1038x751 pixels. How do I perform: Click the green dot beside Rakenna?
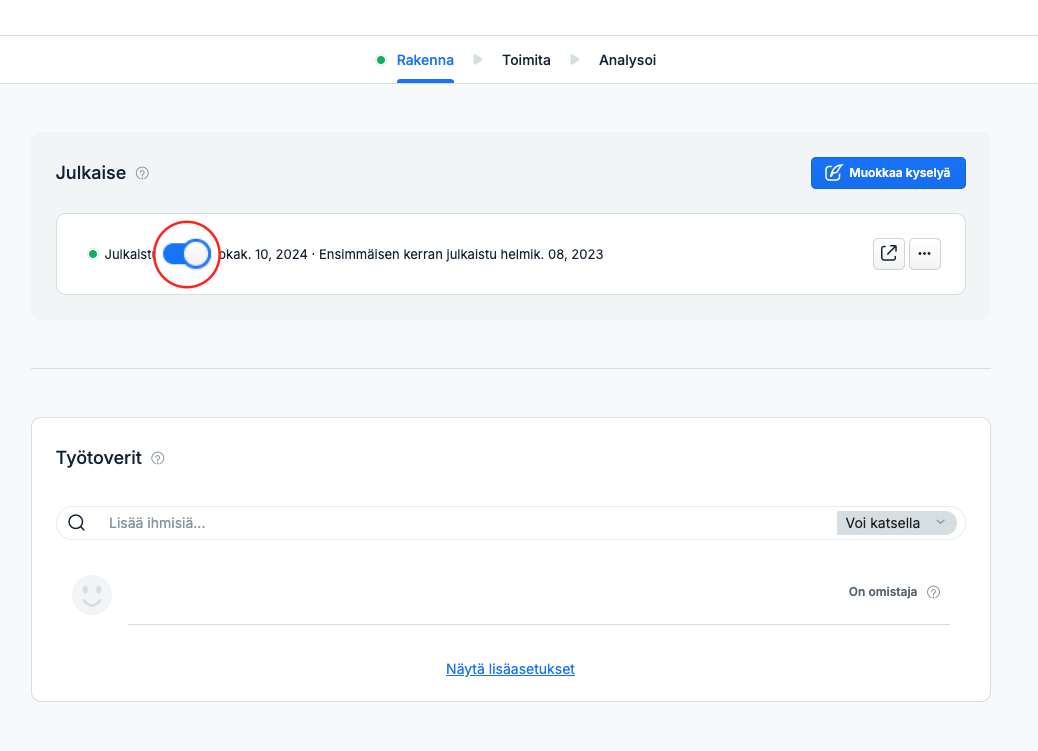pos(381,60)
